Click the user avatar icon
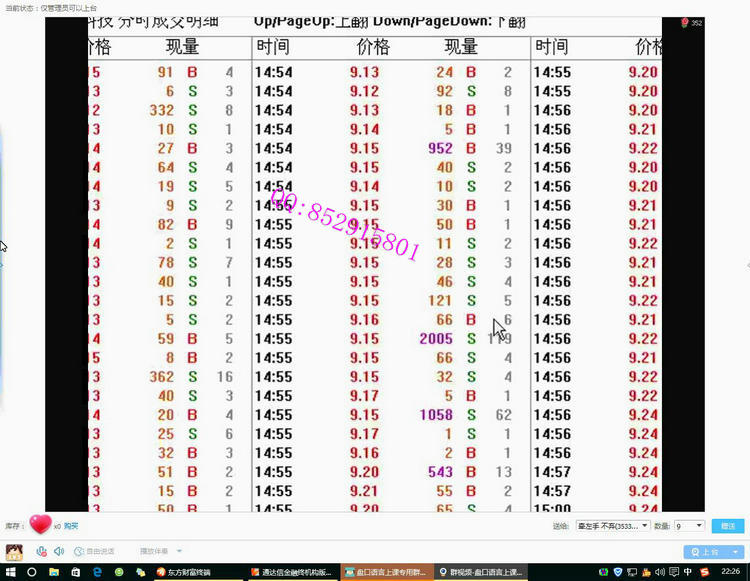The height and width of the screenshot is (581, 750). click(14, 552)
